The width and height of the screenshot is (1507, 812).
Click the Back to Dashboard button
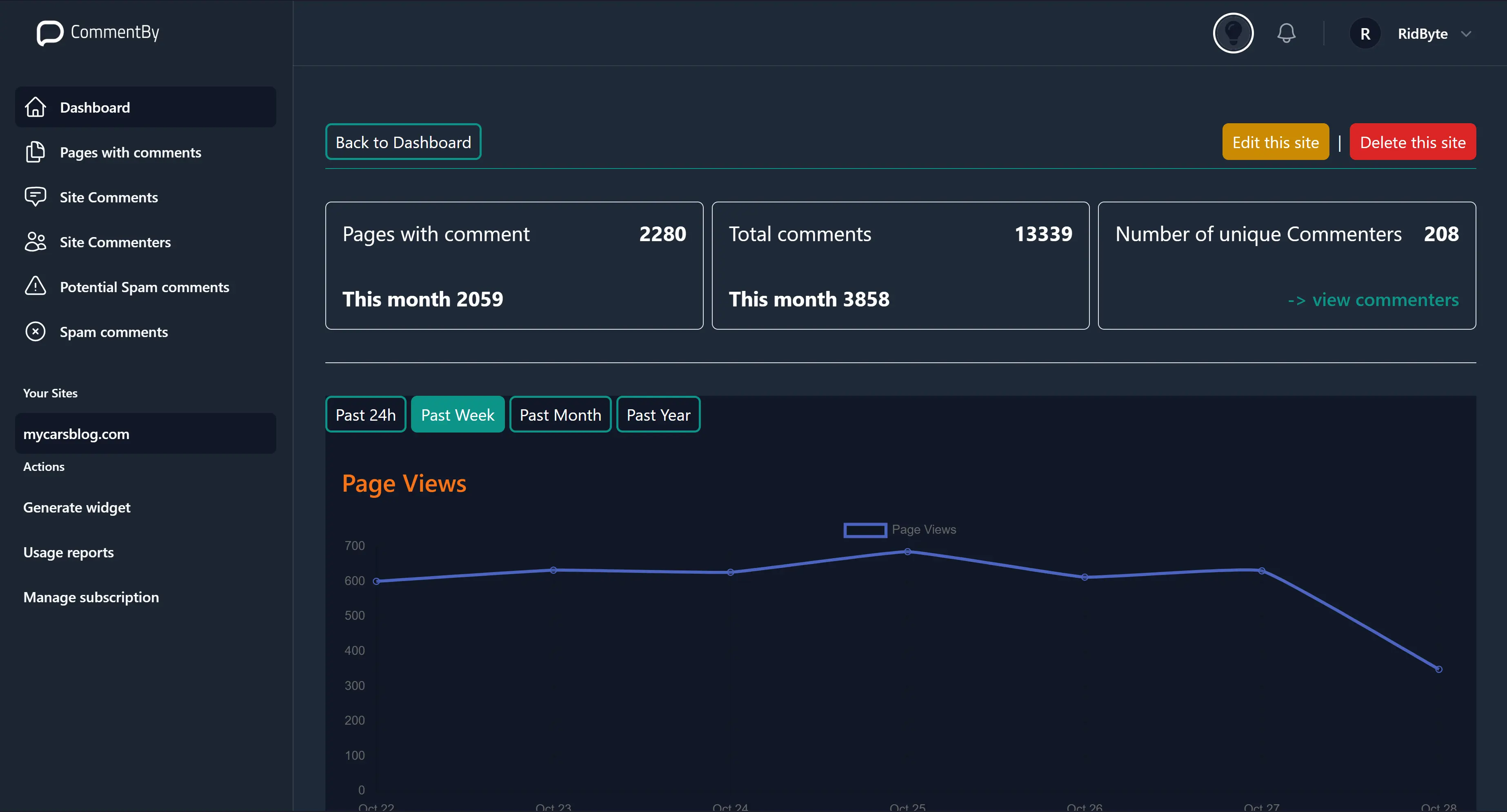point(402,142)
